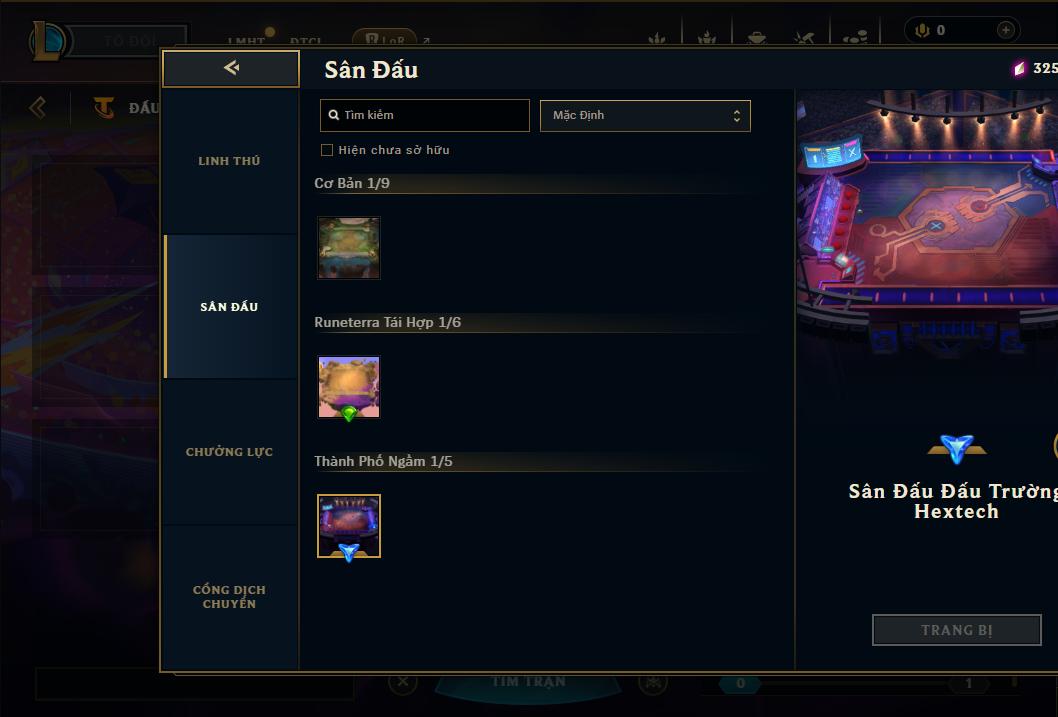
Task: Open the Linh Thú tab
Action: [229, 161]
